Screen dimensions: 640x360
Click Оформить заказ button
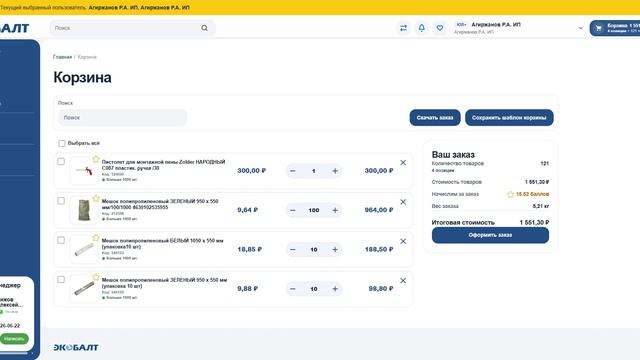pyautogui.click(x=490, y=235)
